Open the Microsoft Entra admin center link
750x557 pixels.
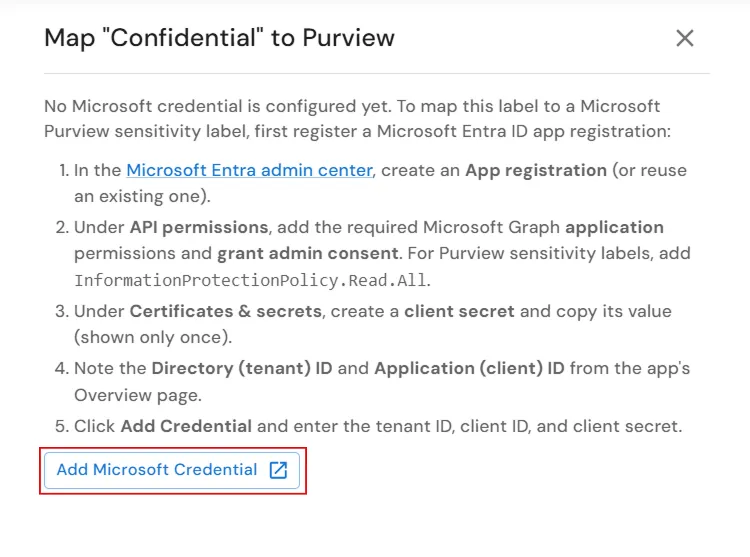(x=249, y=170)
